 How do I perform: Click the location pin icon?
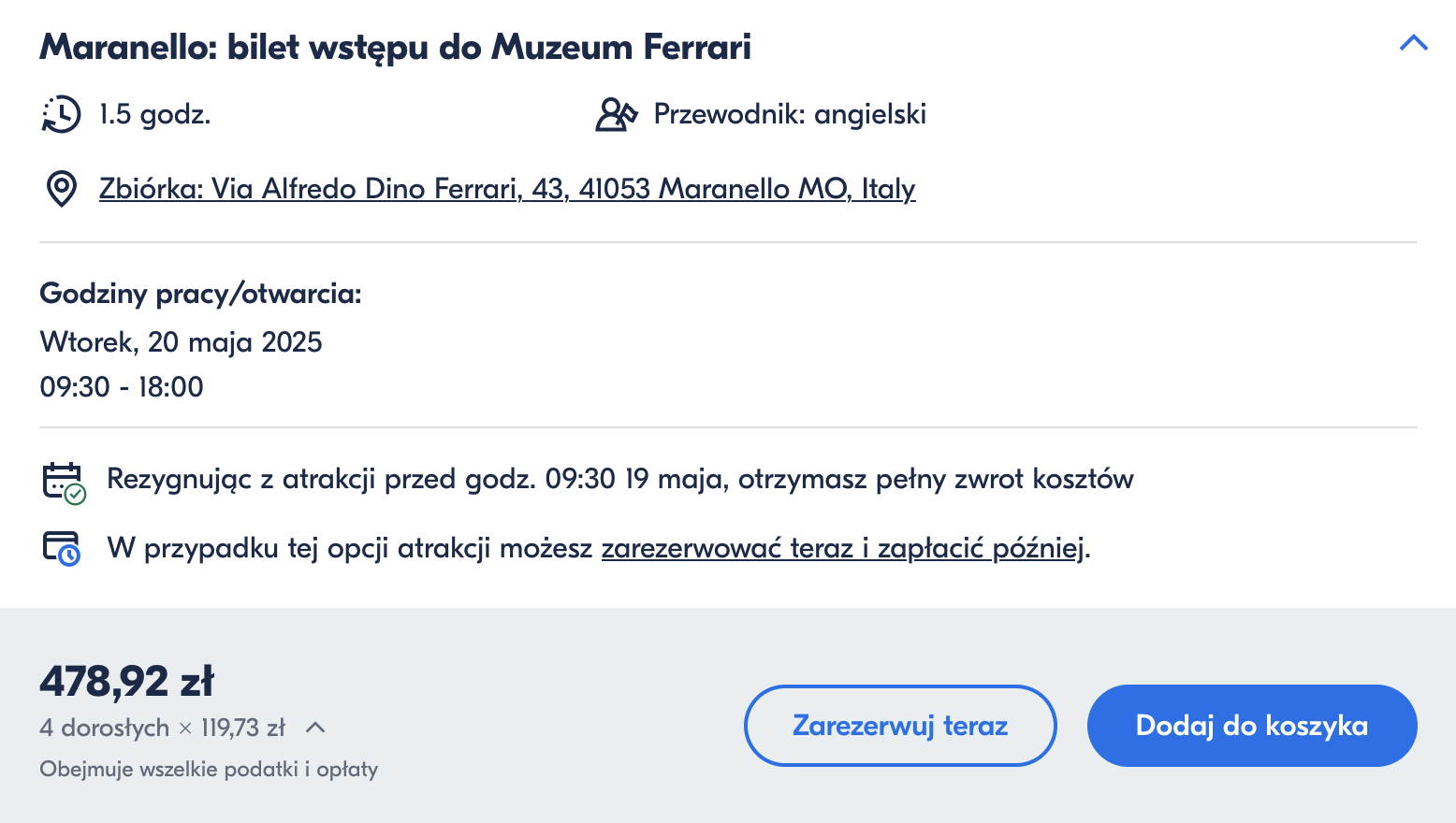coord(62,189)
